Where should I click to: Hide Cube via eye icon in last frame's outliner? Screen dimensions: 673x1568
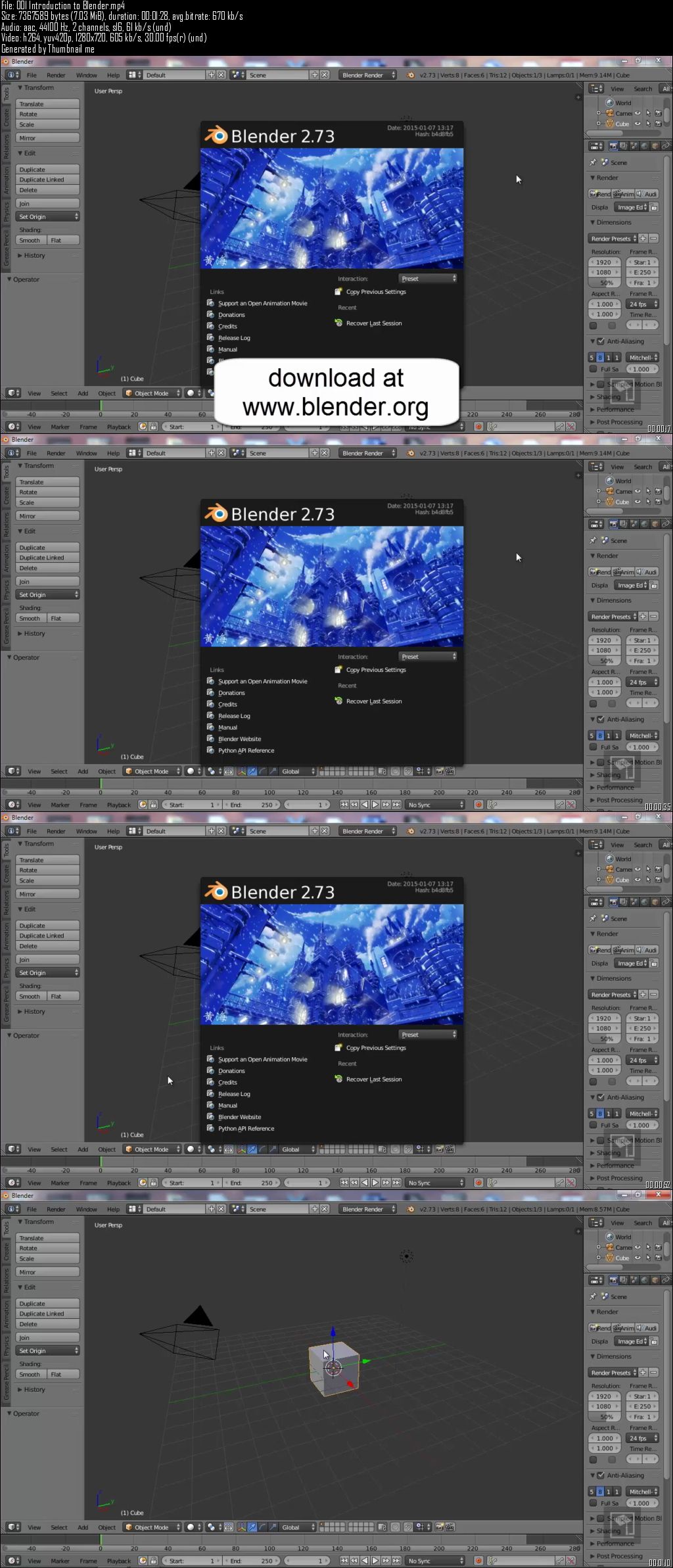coord(638,1258)
